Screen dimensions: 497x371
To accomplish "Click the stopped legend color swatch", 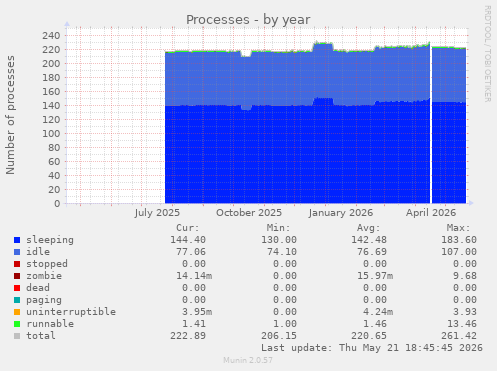I will 17,264.
